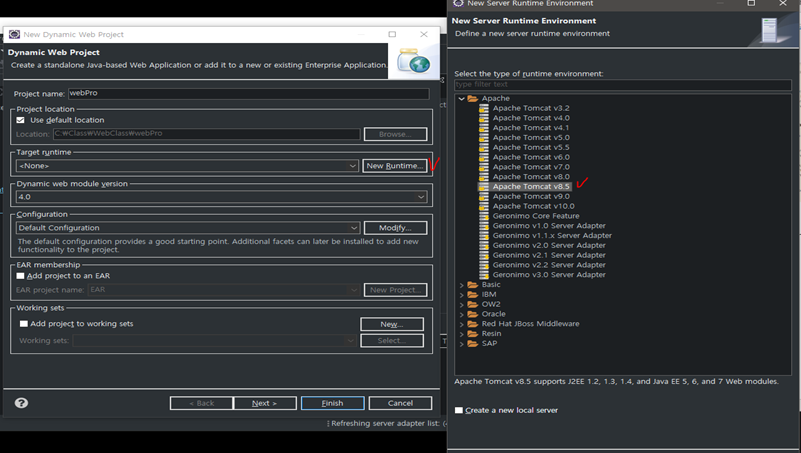
Task: Uncheck Use default location checkbox
Action: pyautogui.click(x=20, y=120)
